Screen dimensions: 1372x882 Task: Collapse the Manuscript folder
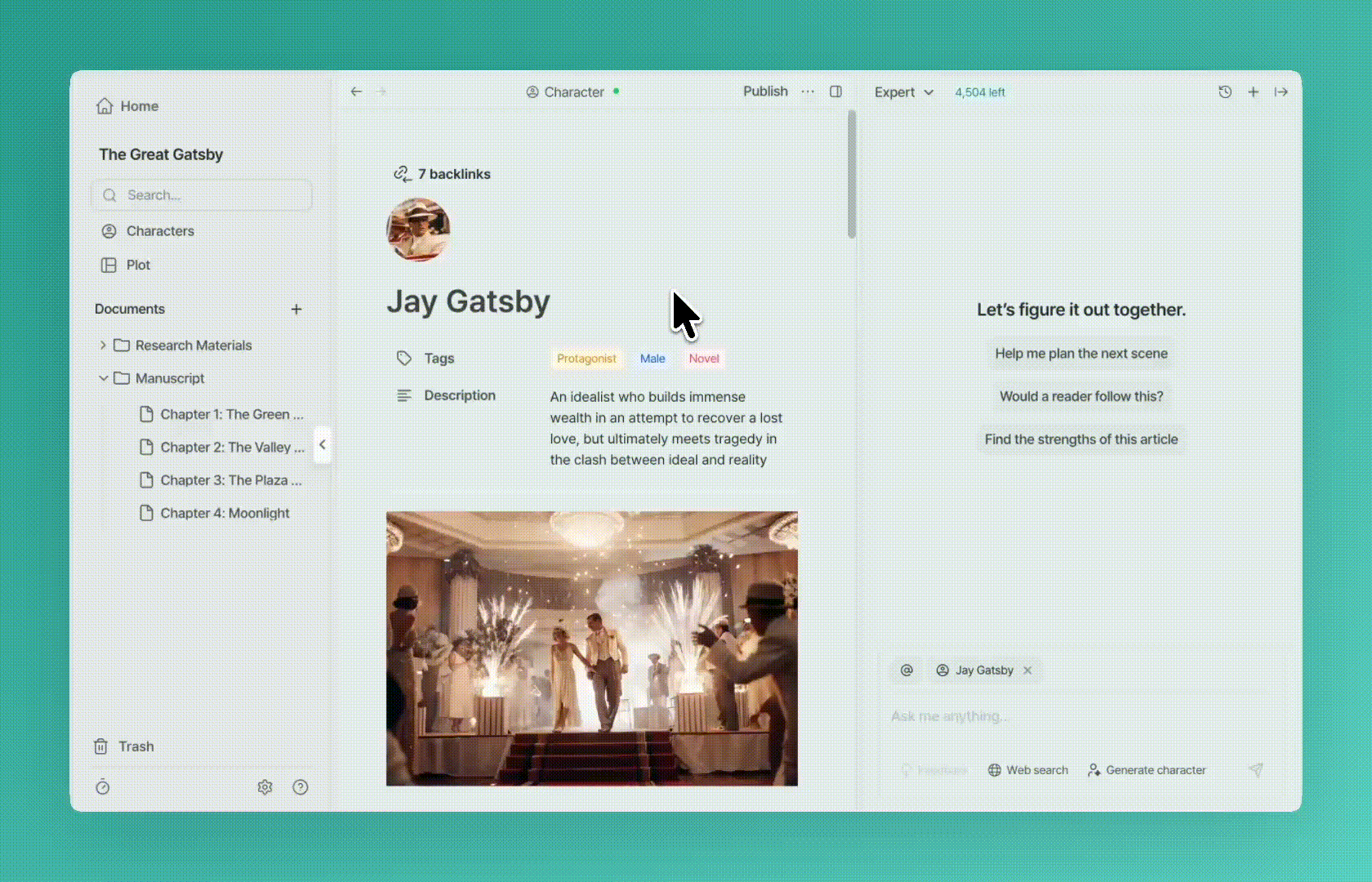(x=103, y=378)
